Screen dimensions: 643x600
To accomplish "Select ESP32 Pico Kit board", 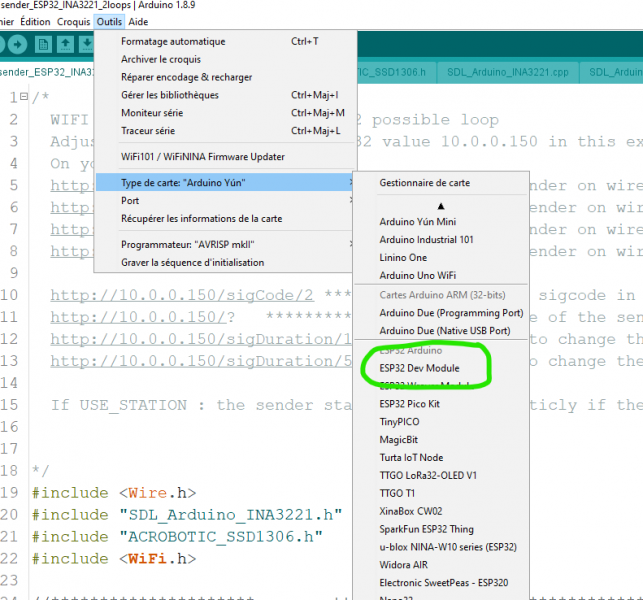I will 441,404.
